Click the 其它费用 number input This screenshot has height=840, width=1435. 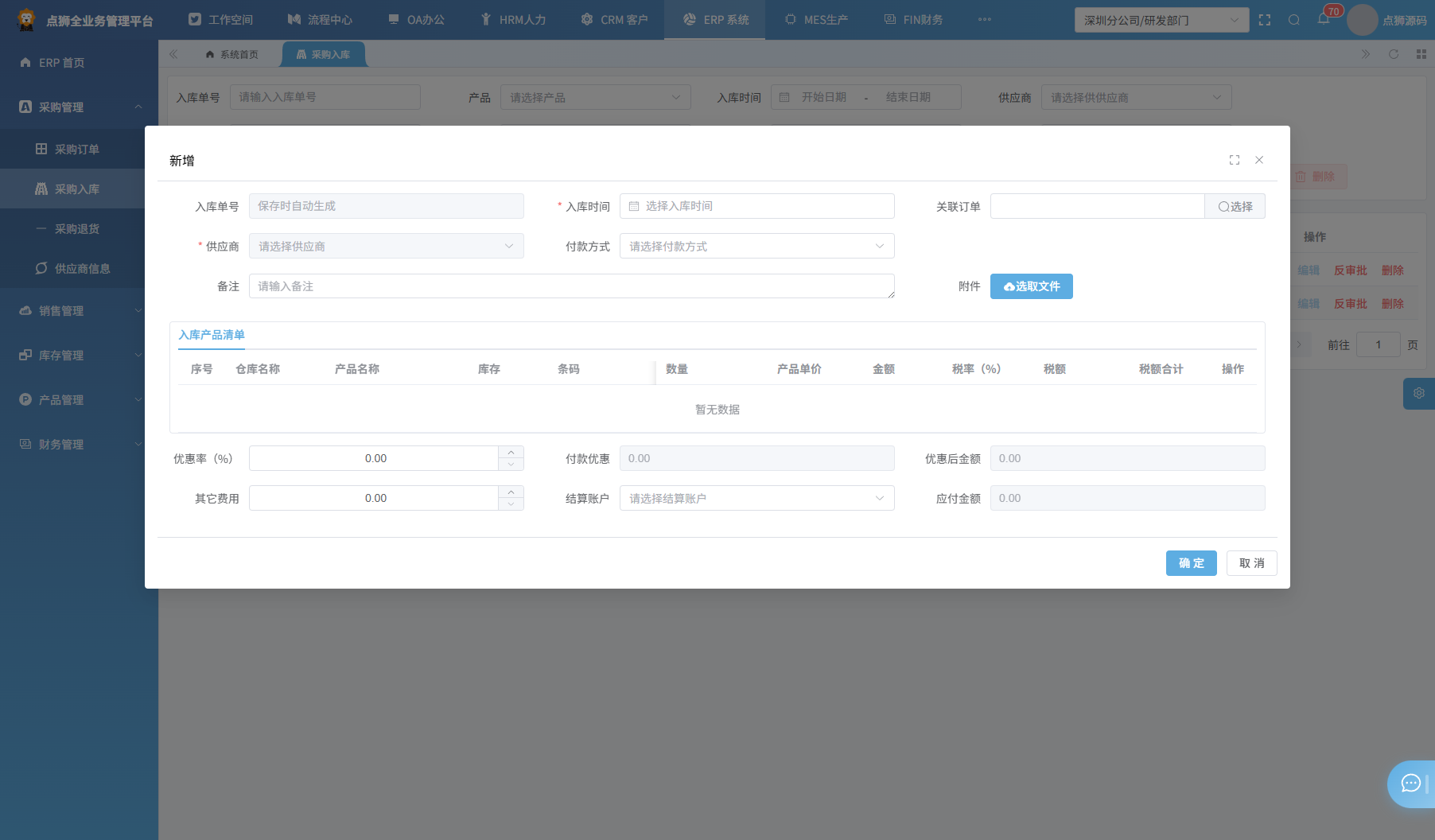tap(374, 498)
